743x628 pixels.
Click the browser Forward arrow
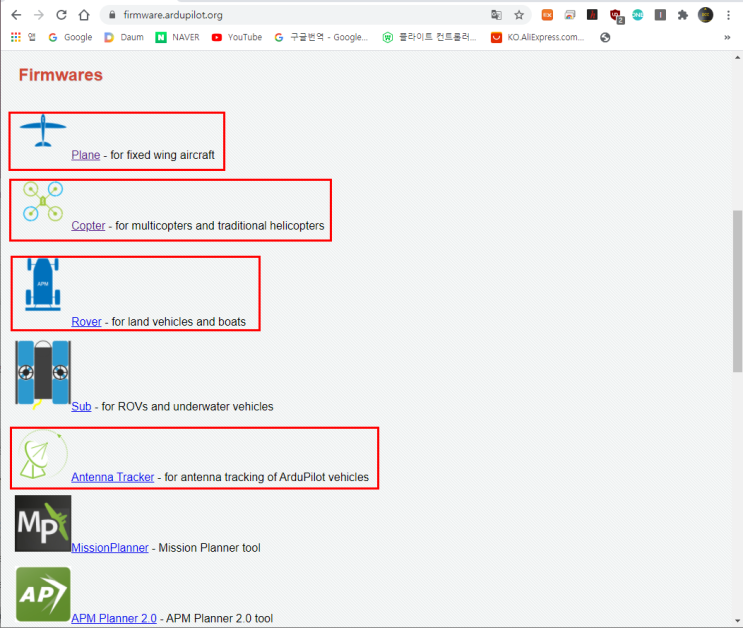tap(39, 15)
